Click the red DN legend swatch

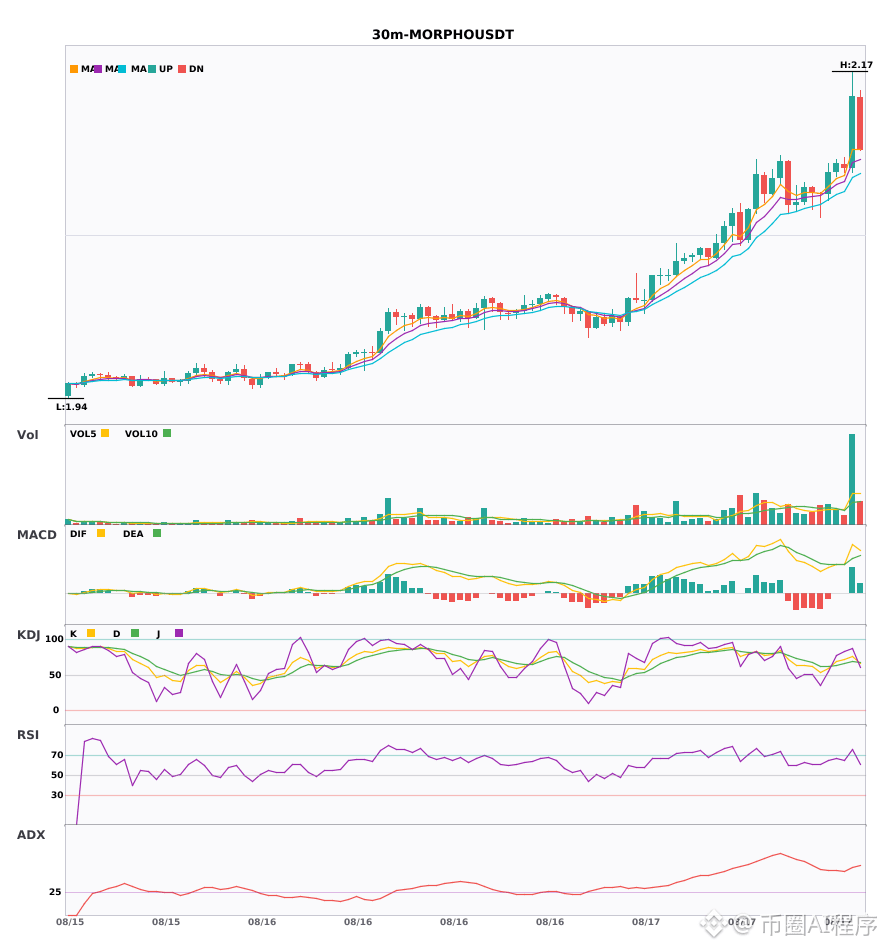click(182, 69)
